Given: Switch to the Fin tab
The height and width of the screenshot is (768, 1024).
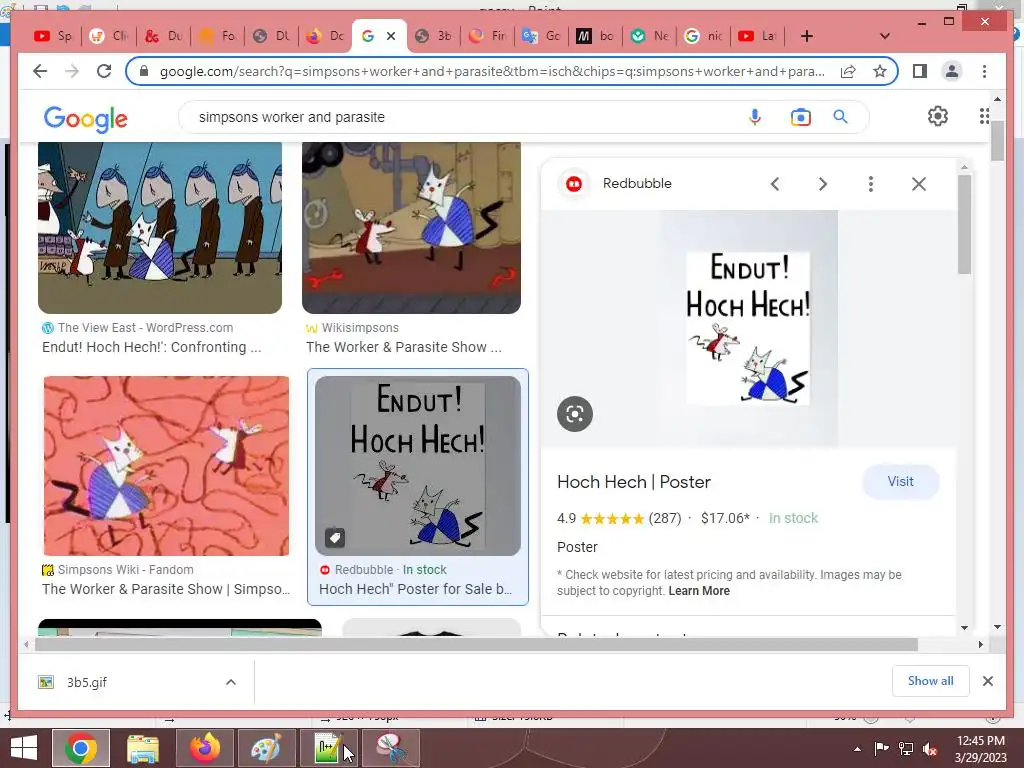Looking at the screenshot, I should [487, 36].
